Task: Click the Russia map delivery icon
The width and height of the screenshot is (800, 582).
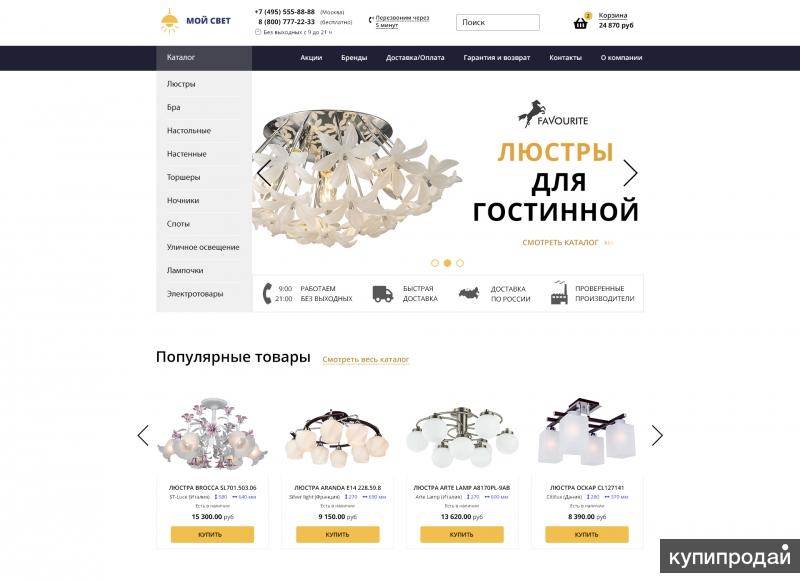Action: click(469, 293)
